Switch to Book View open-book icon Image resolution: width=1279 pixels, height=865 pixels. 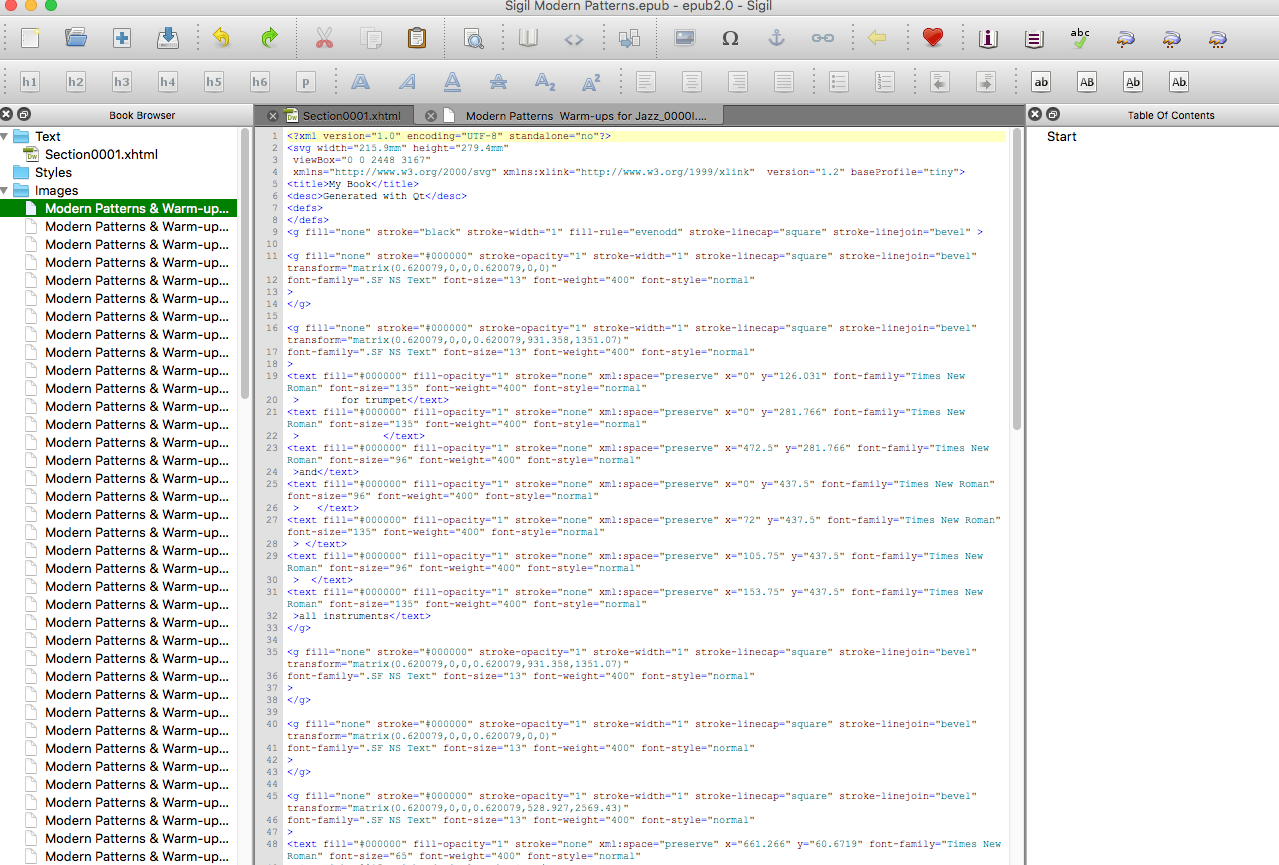click(528, 38)
